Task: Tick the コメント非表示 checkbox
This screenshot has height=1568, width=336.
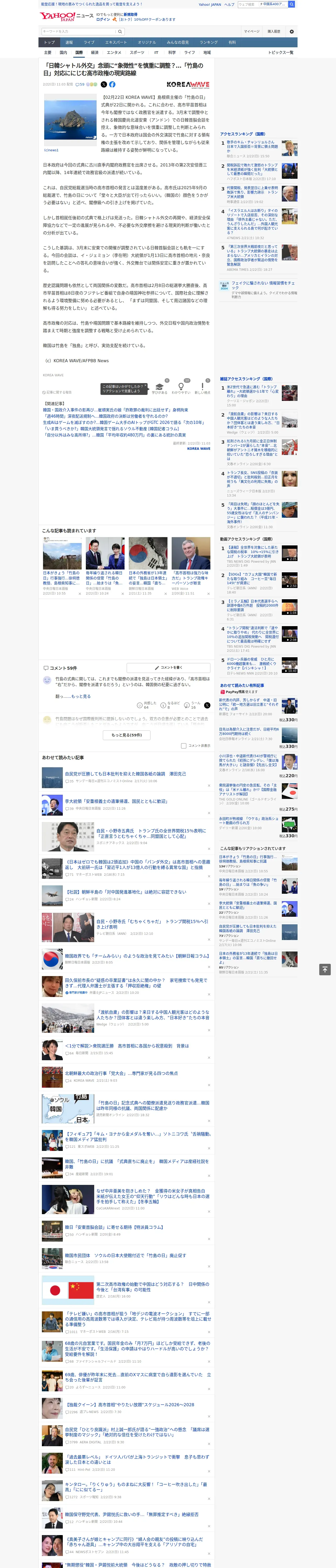Action: point(183,746)
